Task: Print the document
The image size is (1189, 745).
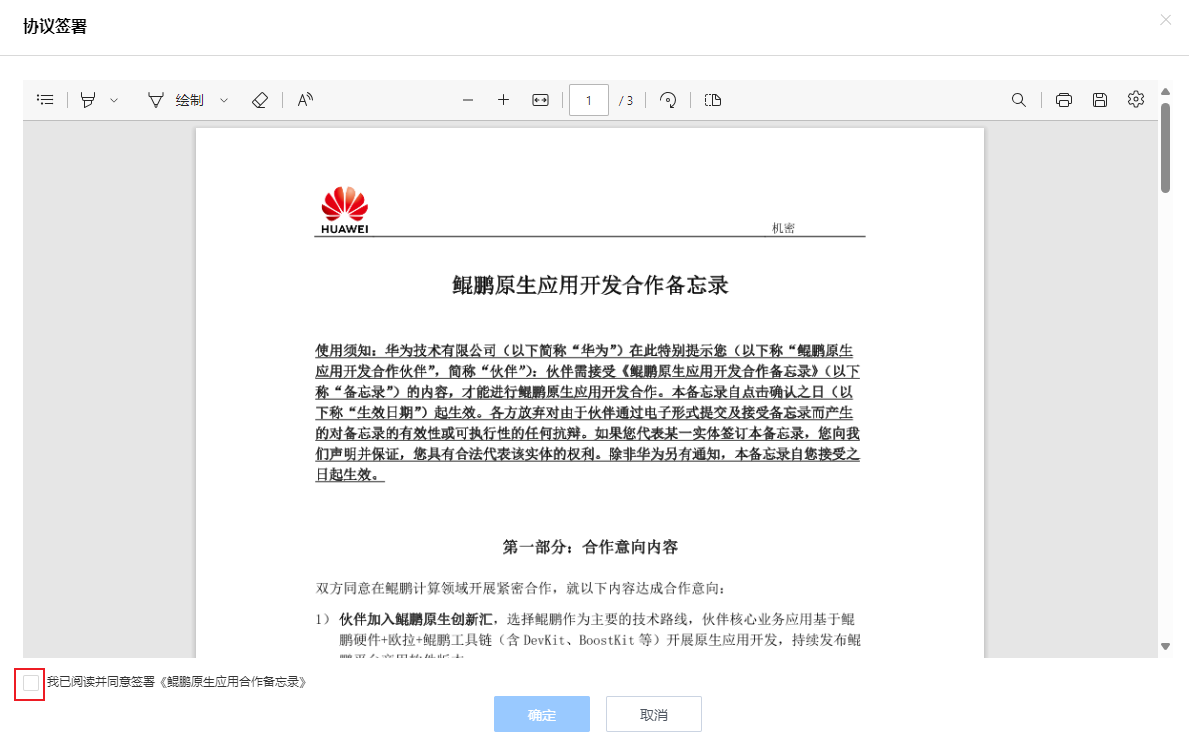Action: [x=1064, y=100]
